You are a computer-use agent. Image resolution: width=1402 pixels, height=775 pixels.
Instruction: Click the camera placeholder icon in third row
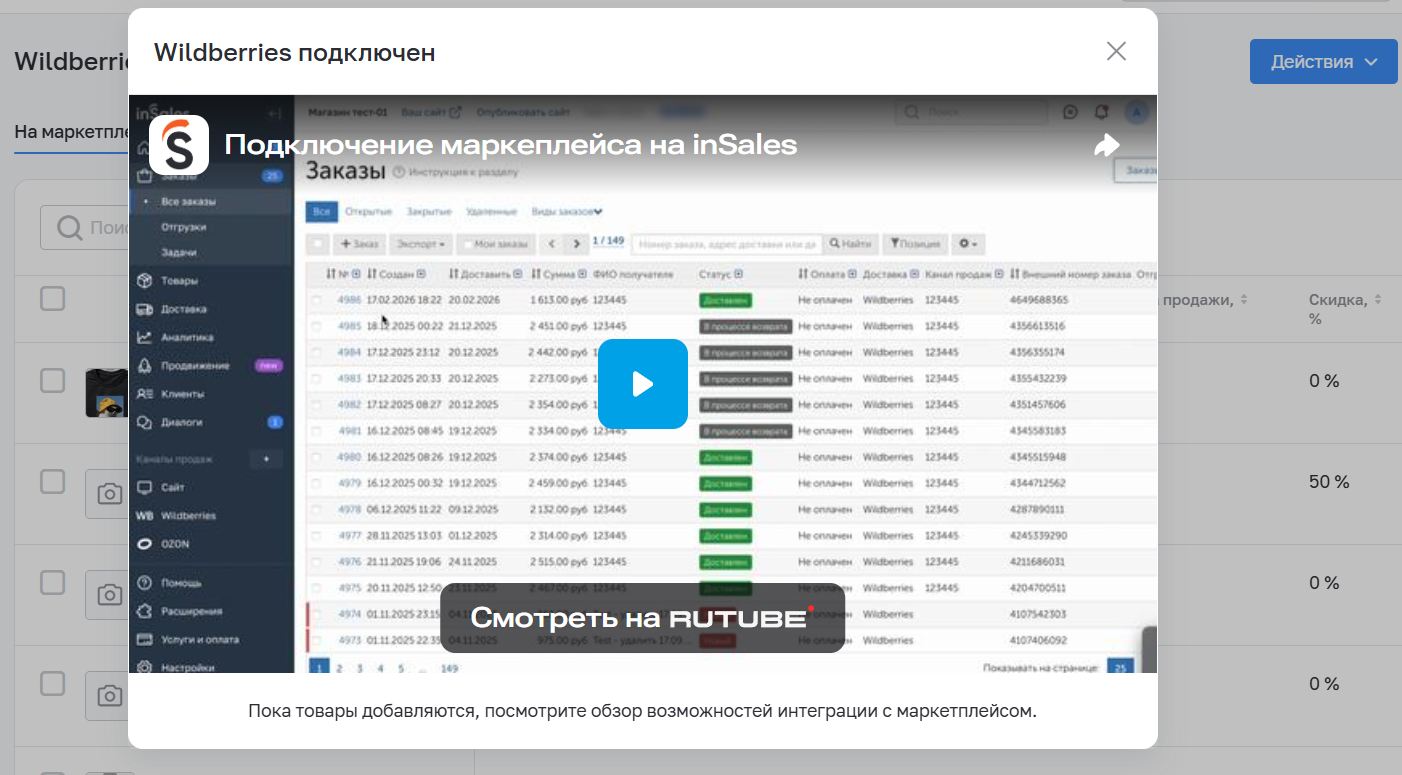tap(108, 595)
